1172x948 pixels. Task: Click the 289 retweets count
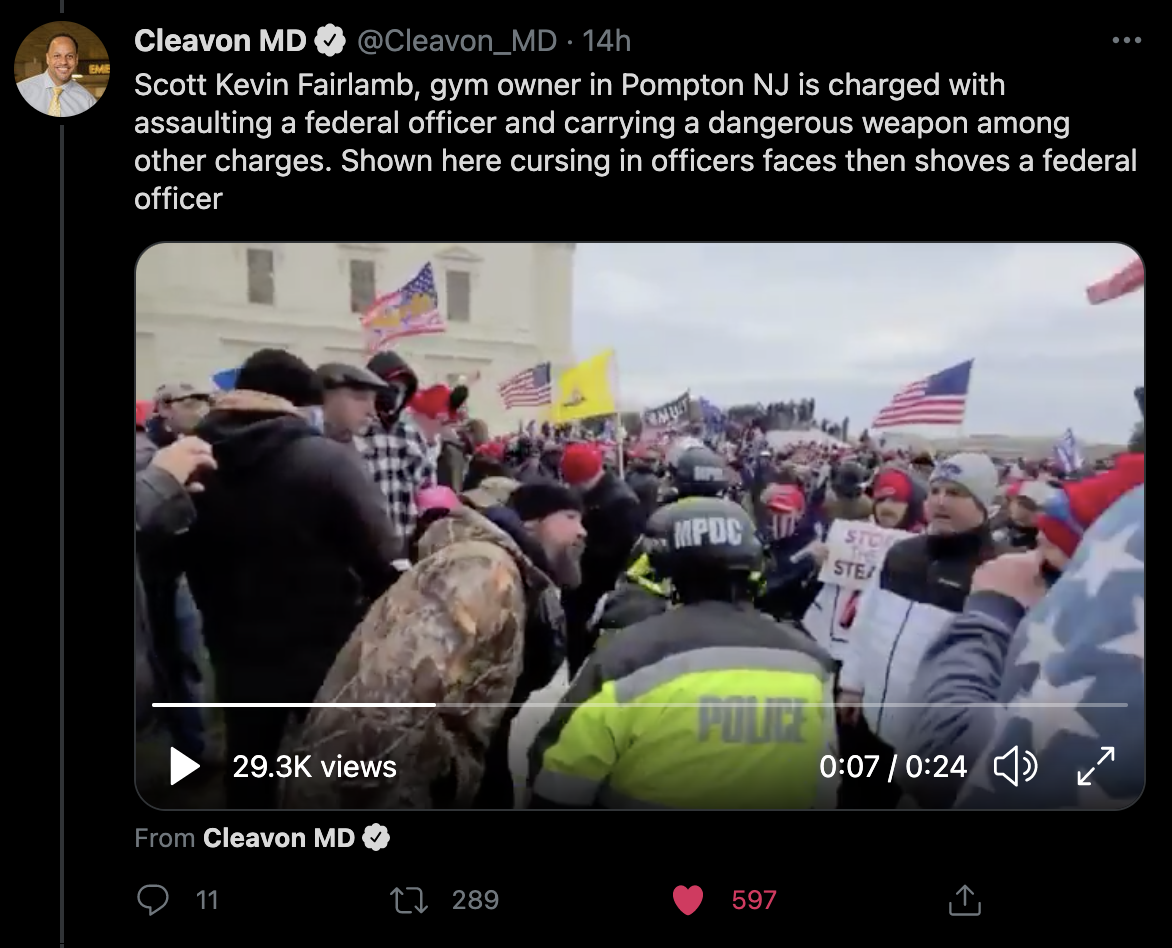coord(475,899)
